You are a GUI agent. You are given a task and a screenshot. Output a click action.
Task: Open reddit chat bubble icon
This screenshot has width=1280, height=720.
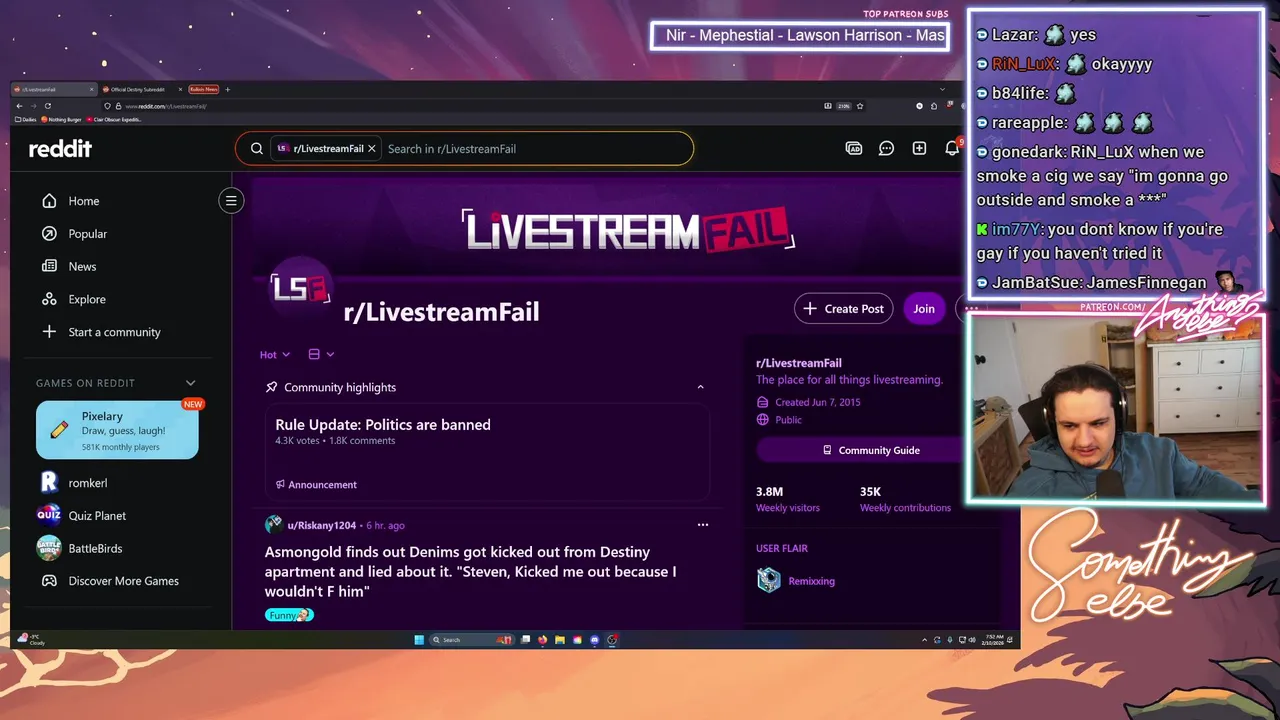point(886,148)
